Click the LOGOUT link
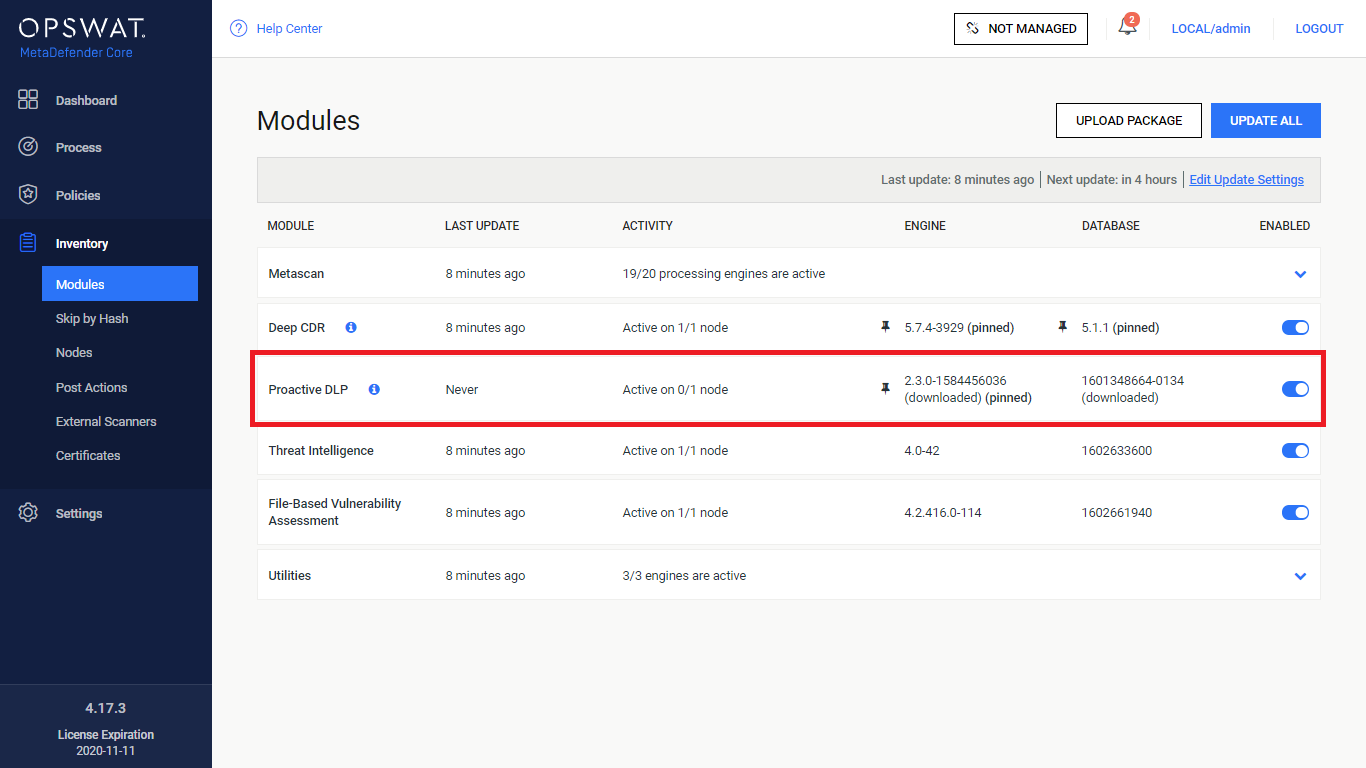 point(1319,28)
